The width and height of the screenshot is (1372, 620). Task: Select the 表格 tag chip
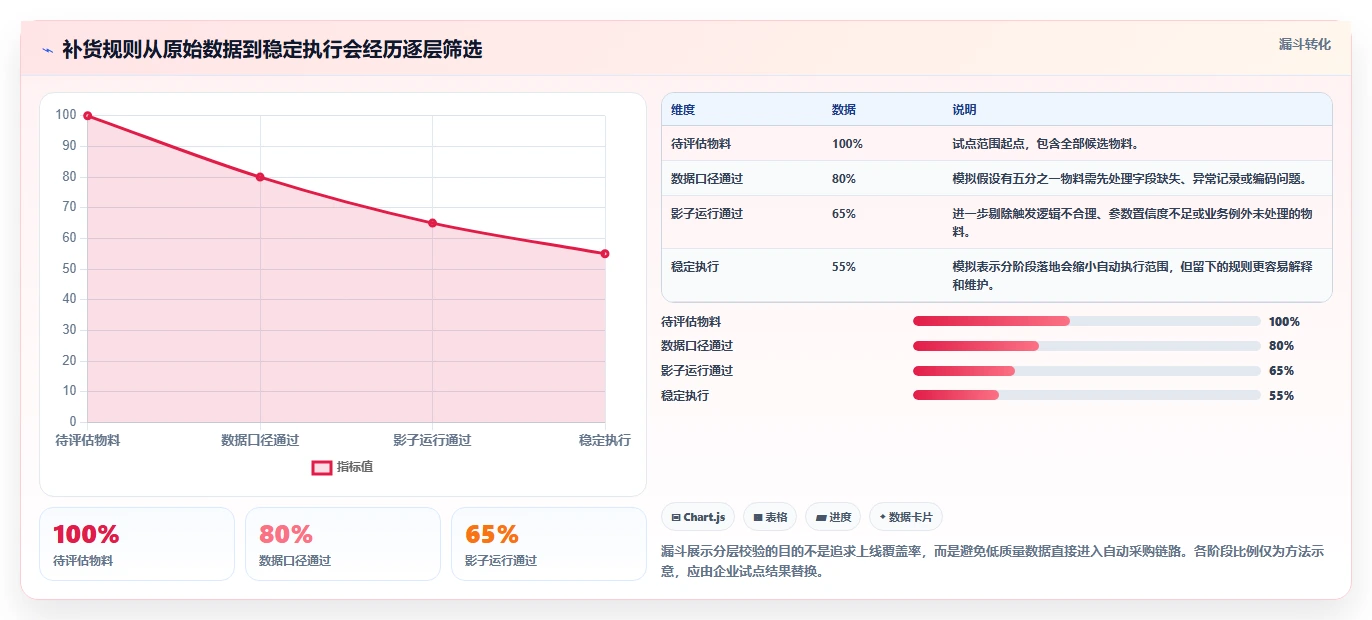click(x=770, y=517)
